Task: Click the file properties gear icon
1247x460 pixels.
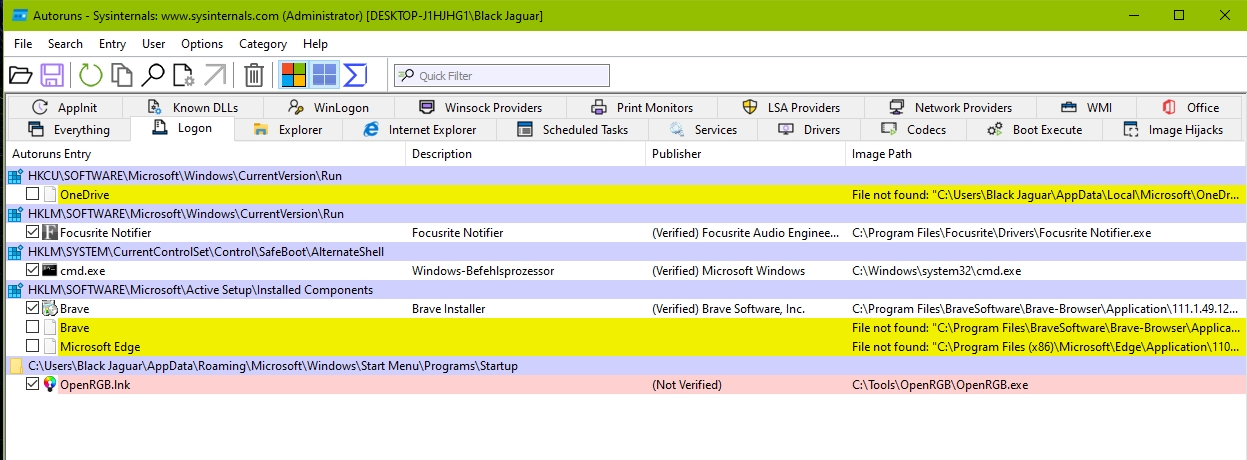Action: coord(183,75)
